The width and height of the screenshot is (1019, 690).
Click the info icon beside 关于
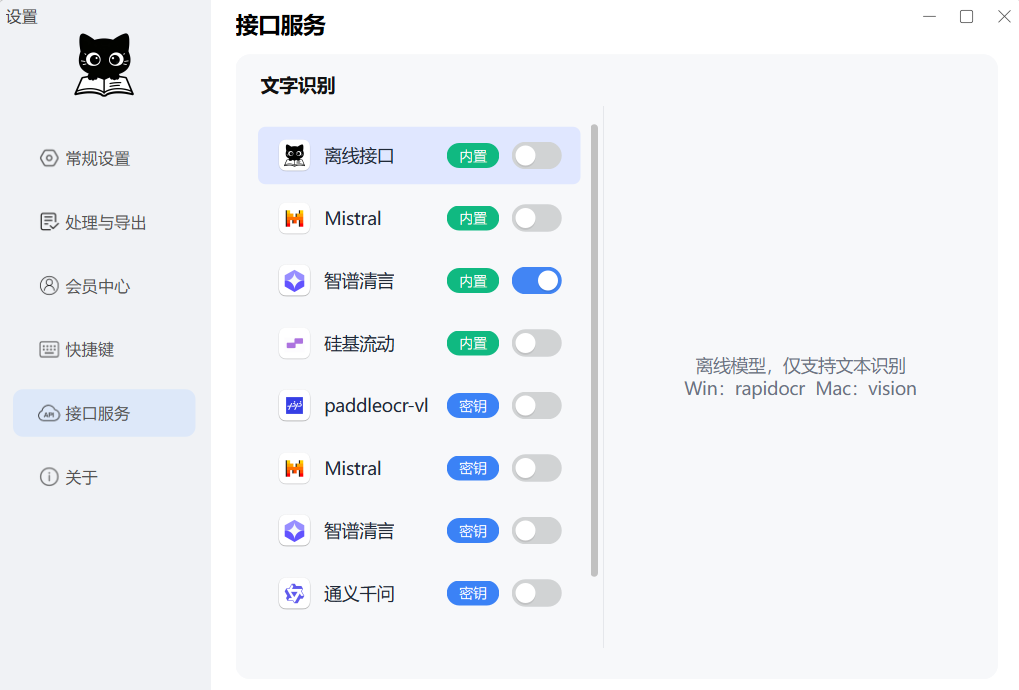(x=49, y=477)
